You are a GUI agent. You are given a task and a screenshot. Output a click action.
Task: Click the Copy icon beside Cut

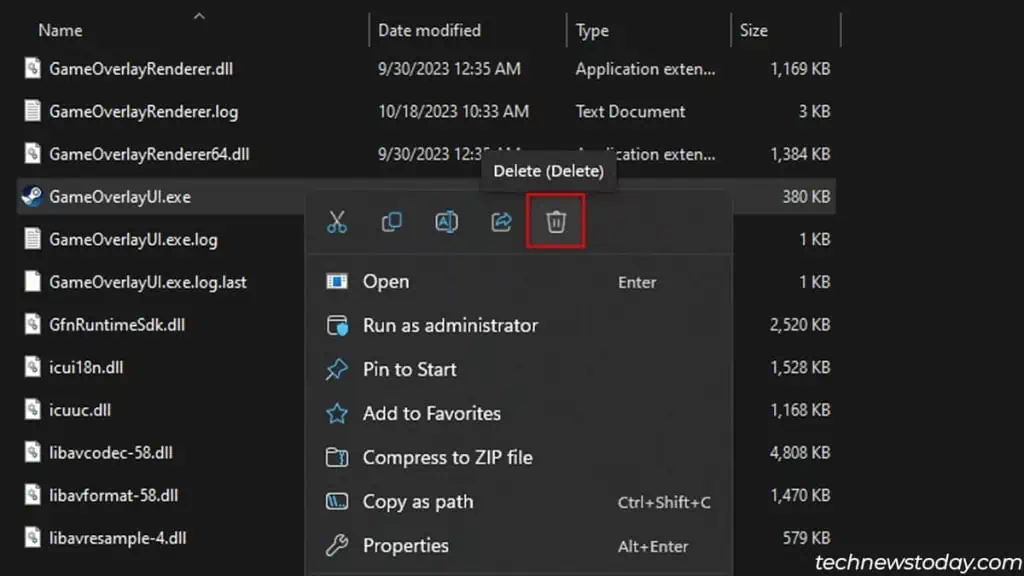coord(391,221)
